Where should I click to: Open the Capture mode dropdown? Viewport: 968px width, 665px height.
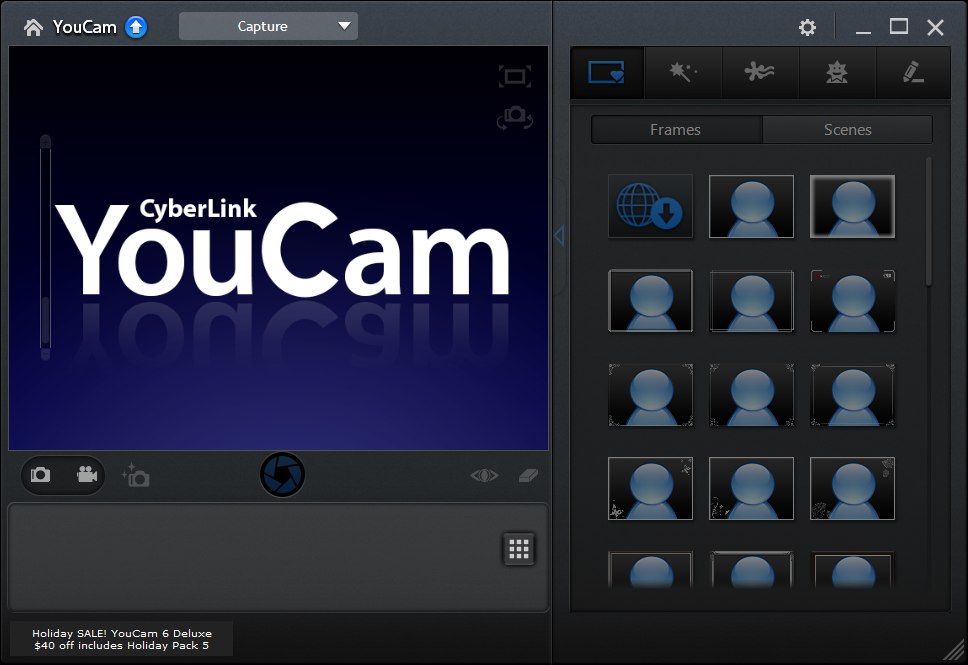(268, 26)
